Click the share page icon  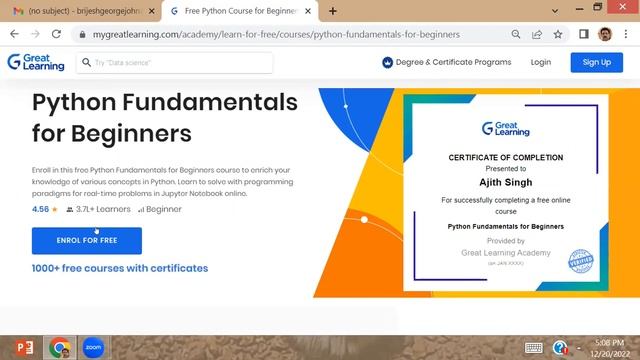pos(537,35)
